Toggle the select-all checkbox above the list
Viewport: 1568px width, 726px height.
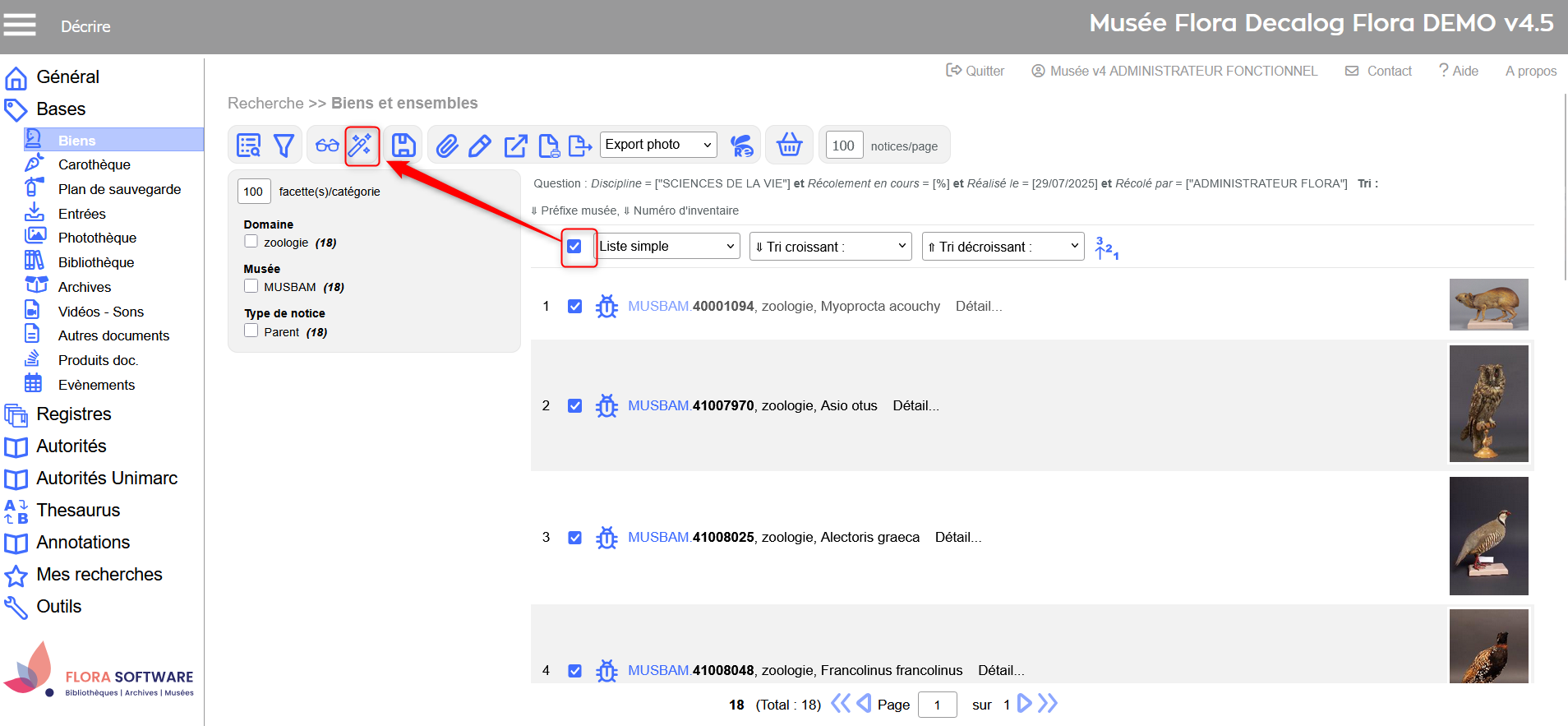click(x=574, y=247)
